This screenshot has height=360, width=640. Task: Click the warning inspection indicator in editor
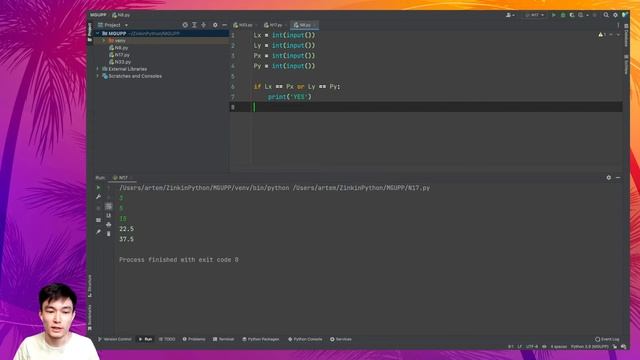[602, 35]
